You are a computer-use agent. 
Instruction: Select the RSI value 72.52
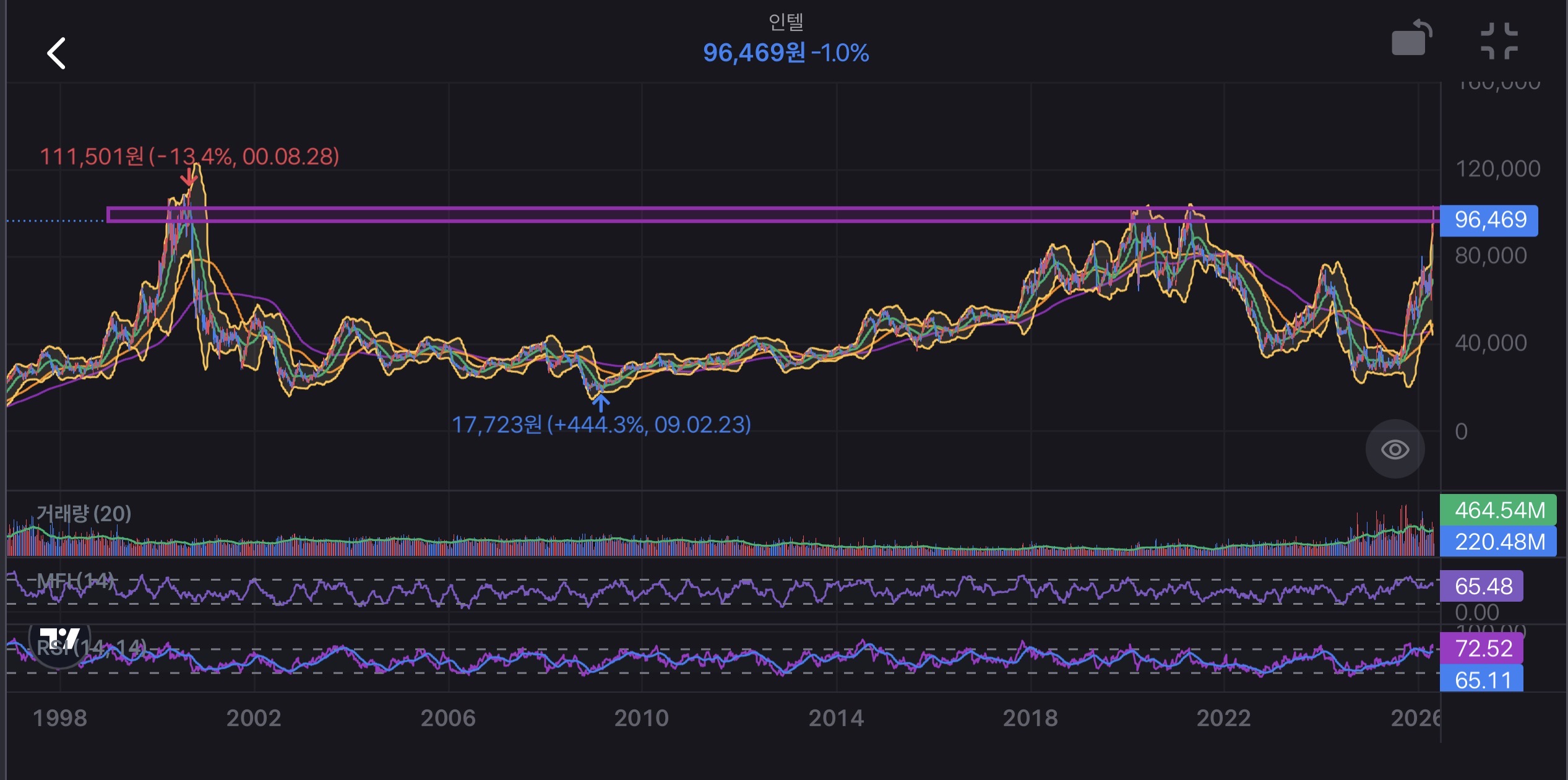[1482, 649]
